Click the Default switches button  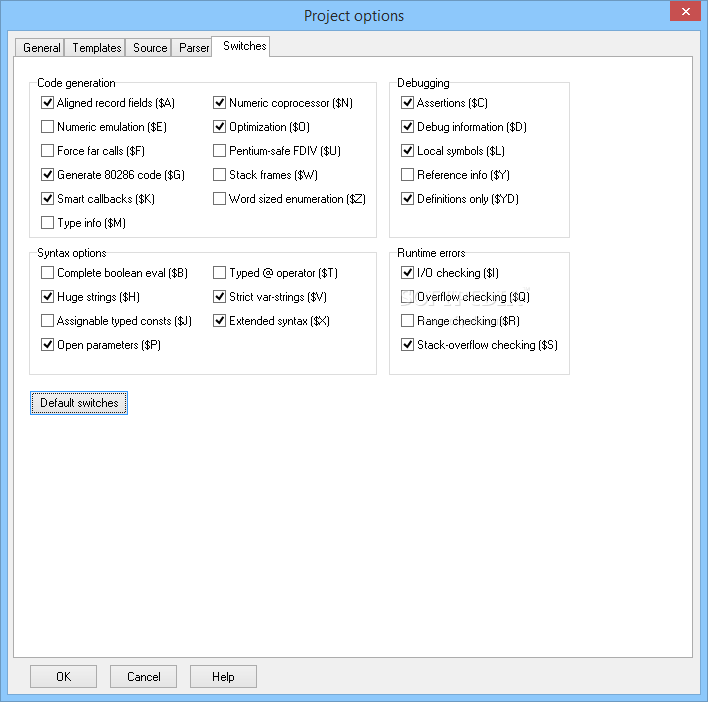tap(79, 403)
